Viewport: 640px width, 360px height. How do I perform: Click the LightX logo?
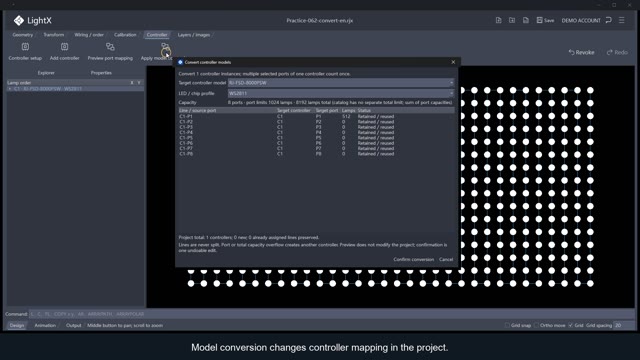(x=19, y=20)
